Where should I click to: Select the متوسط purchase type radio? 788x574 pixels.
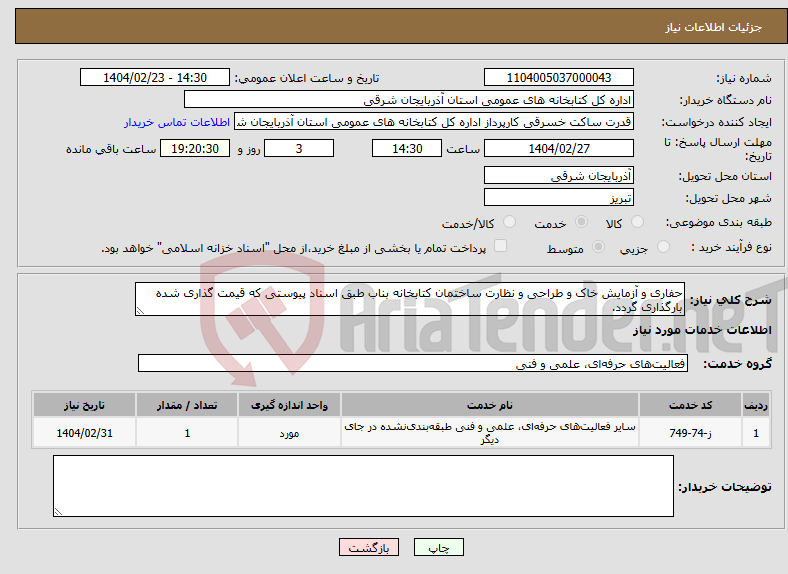[x=598, y=246]
